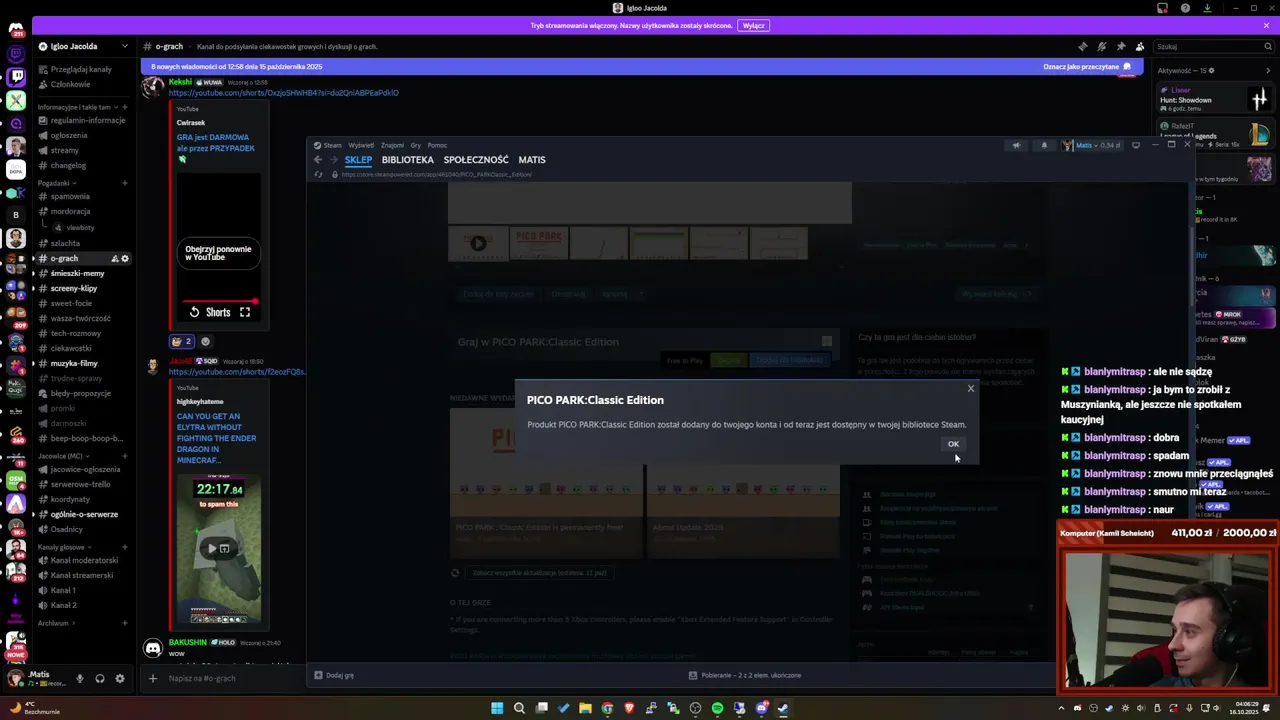Click Obejrzyj ponownie w YouTube button
The width and height of the screenshot is (1280, 720).
[x=218, y=253]
